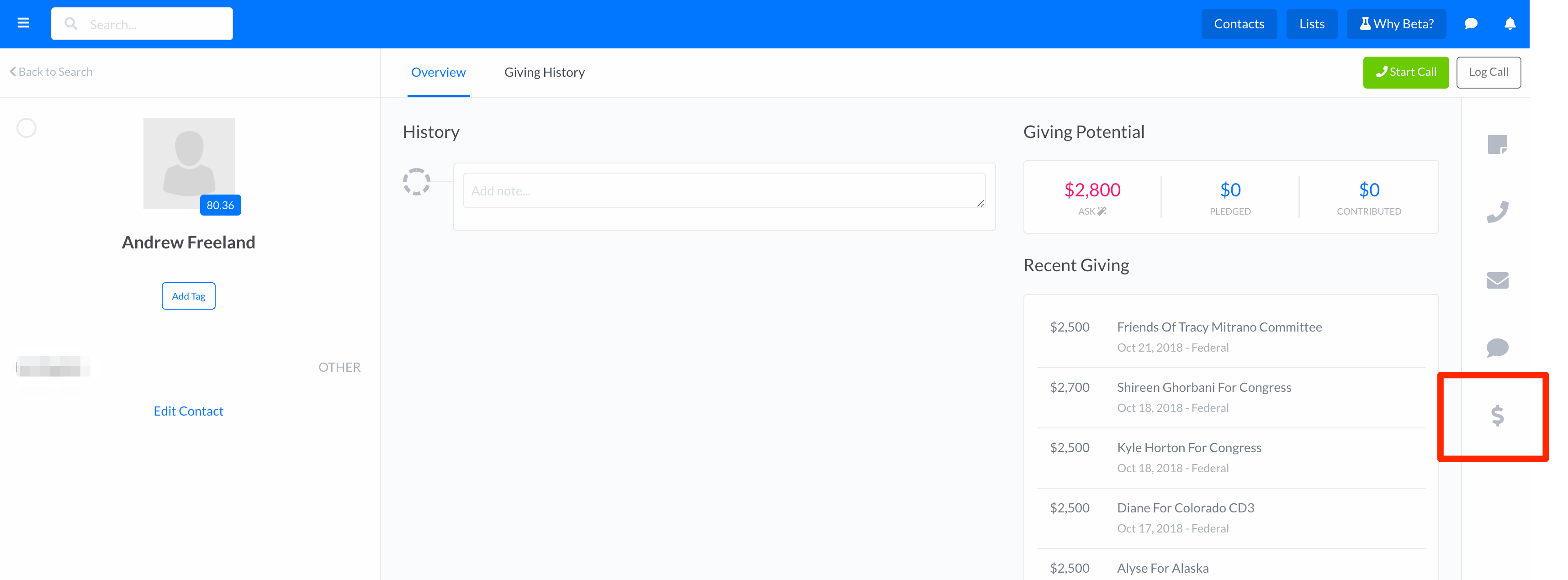
Task: Click the $2,700 donation amount
Action: (x=1070, y=387)
